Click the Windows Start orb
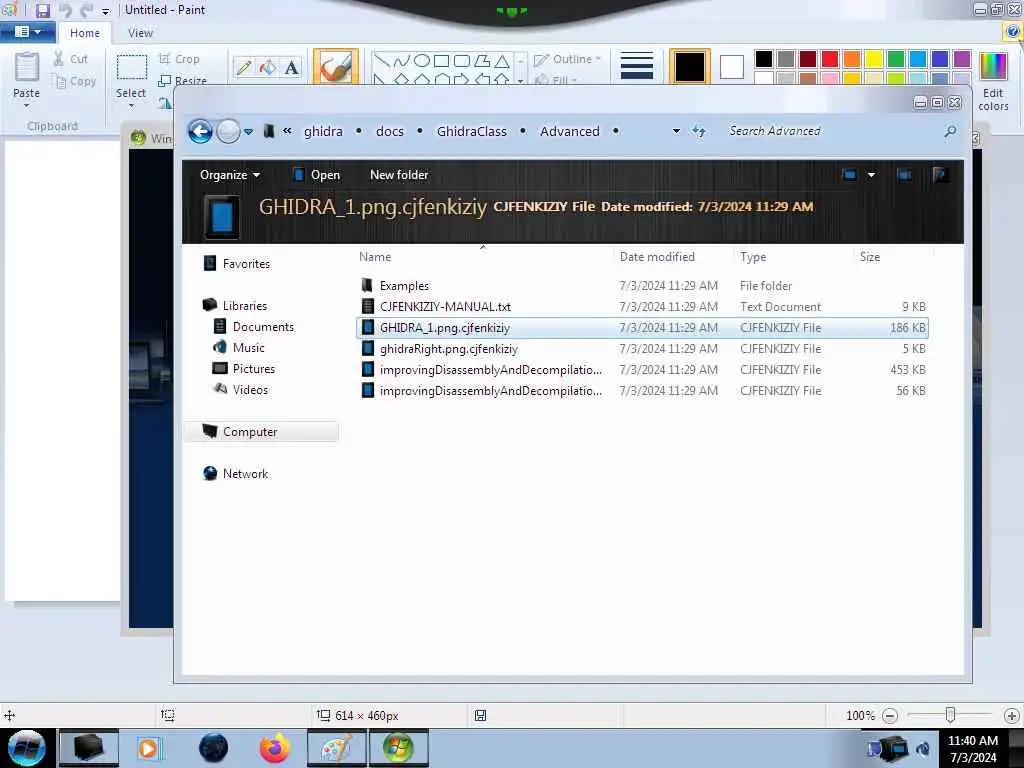This screenshot has width=1024, height=768. [26, 748]
